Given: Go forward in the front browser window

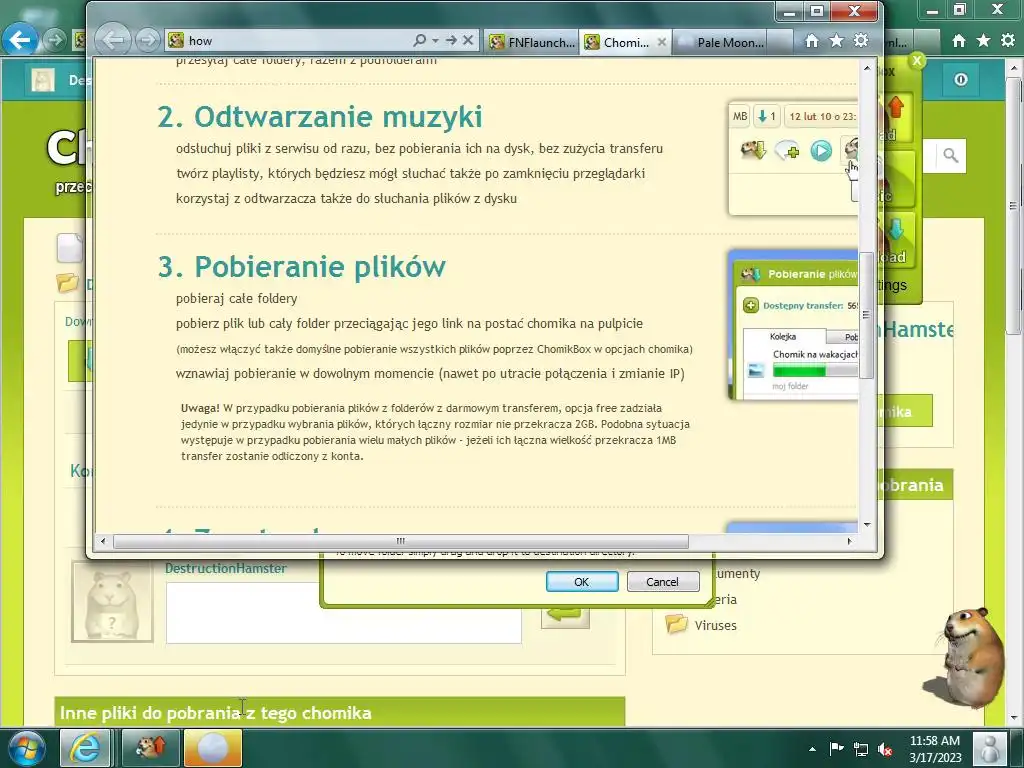Looking at the screenshot, I should (148, 40).
